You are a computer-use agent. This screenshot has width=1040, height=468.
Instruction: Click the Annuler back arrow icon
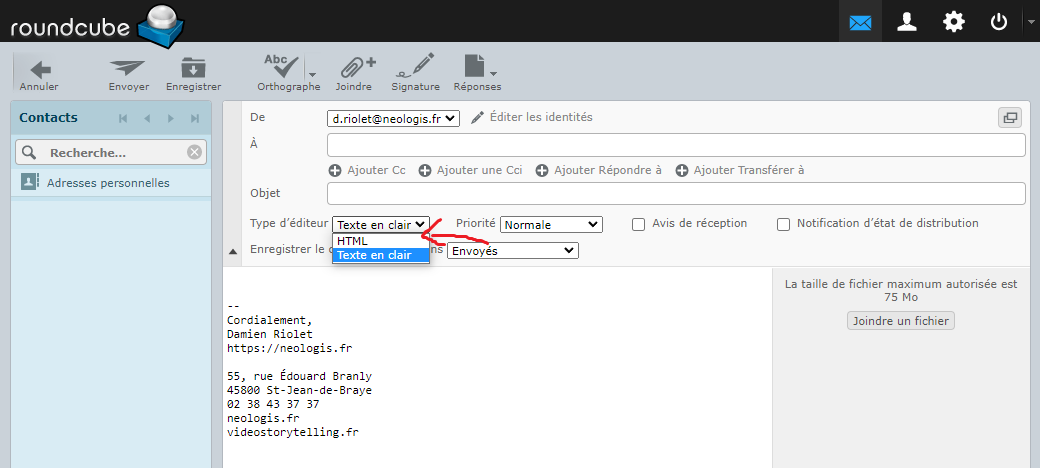point(39,69)
